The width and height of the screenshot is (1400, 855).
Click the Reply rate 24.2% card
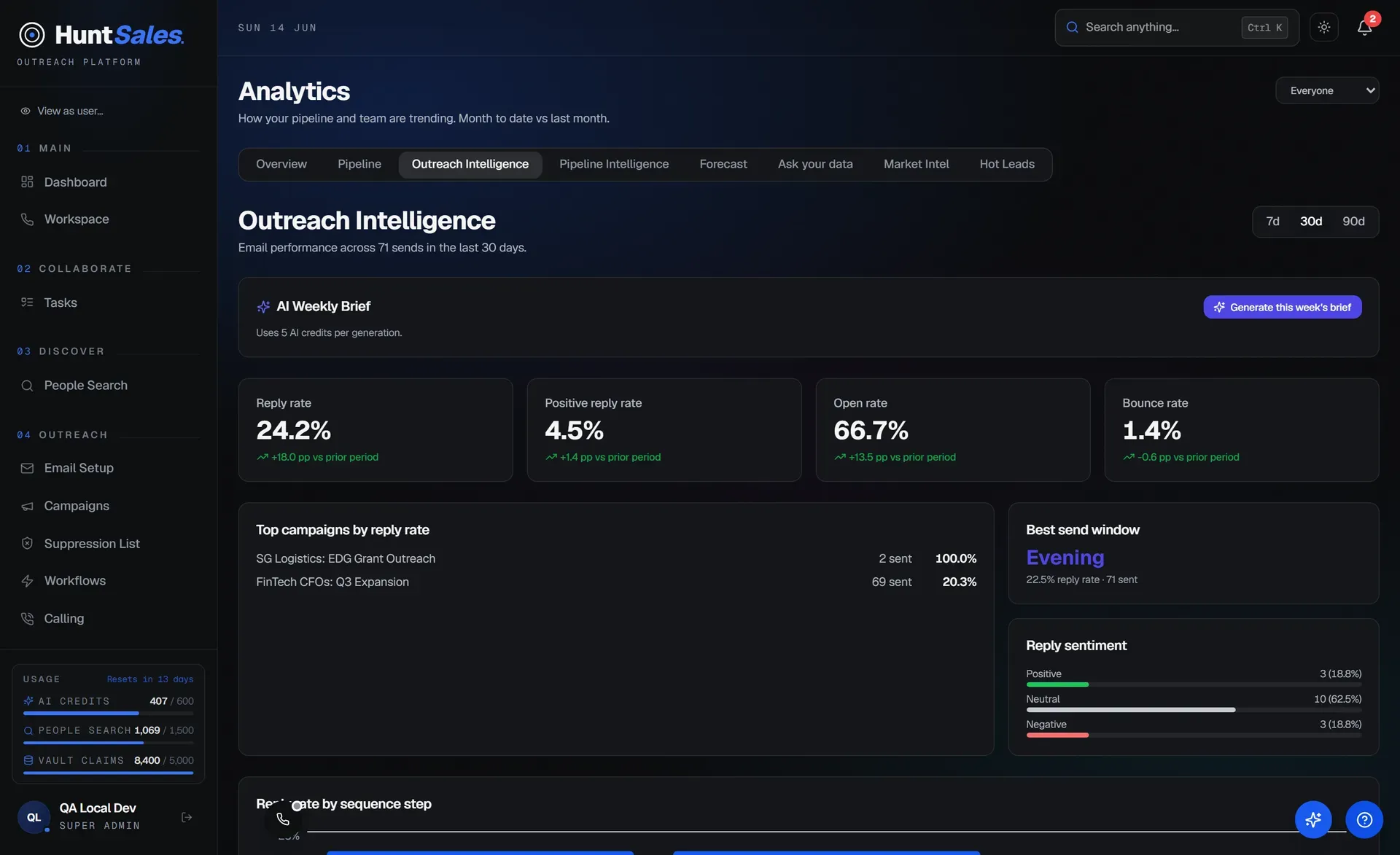[x=376, y=430]
